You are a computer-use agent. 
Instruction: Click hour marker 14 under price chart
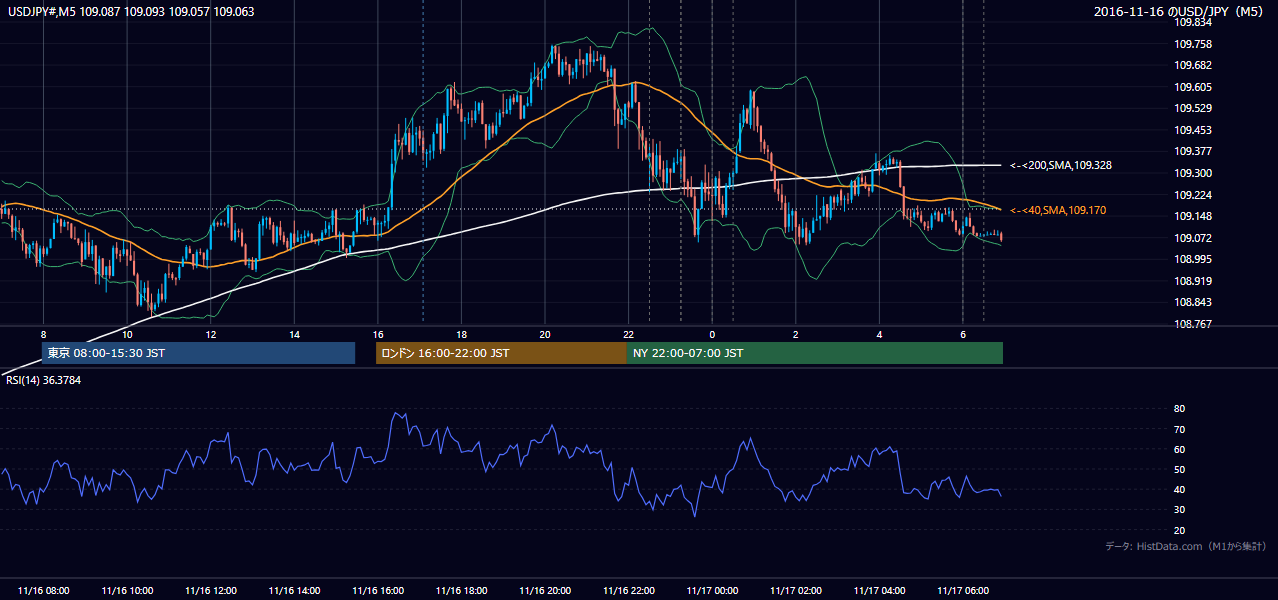(294, 334)
